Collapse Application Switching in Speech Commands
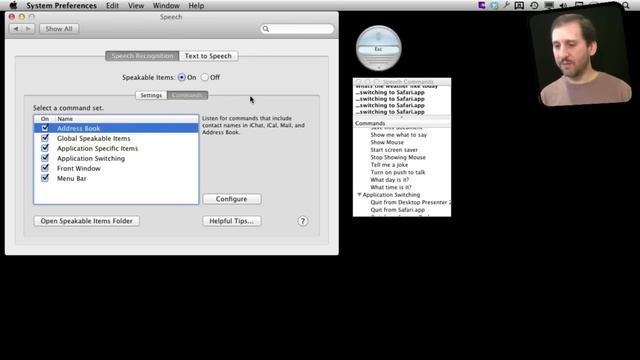 pos(359,195)
